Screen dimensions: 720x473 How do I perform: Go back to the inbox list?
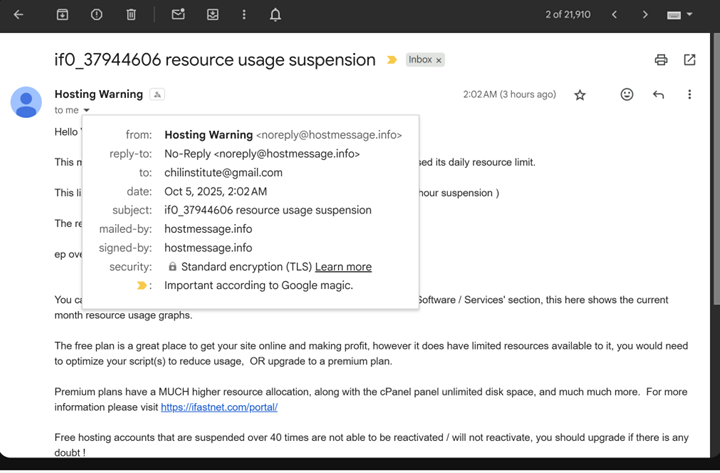pos(18,15)
